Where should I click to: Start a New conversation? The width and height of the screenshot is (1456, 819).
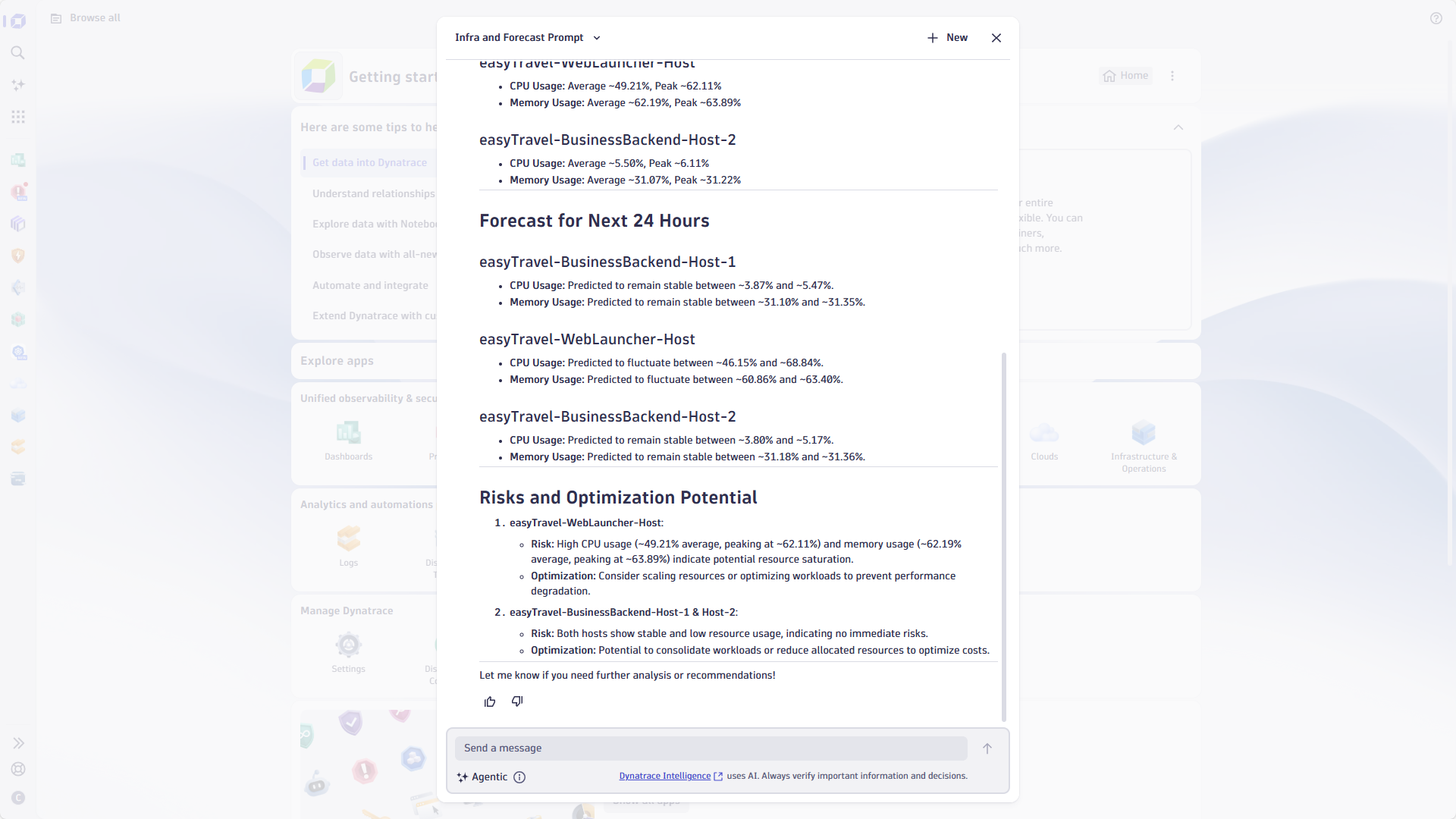coord(947,37)
